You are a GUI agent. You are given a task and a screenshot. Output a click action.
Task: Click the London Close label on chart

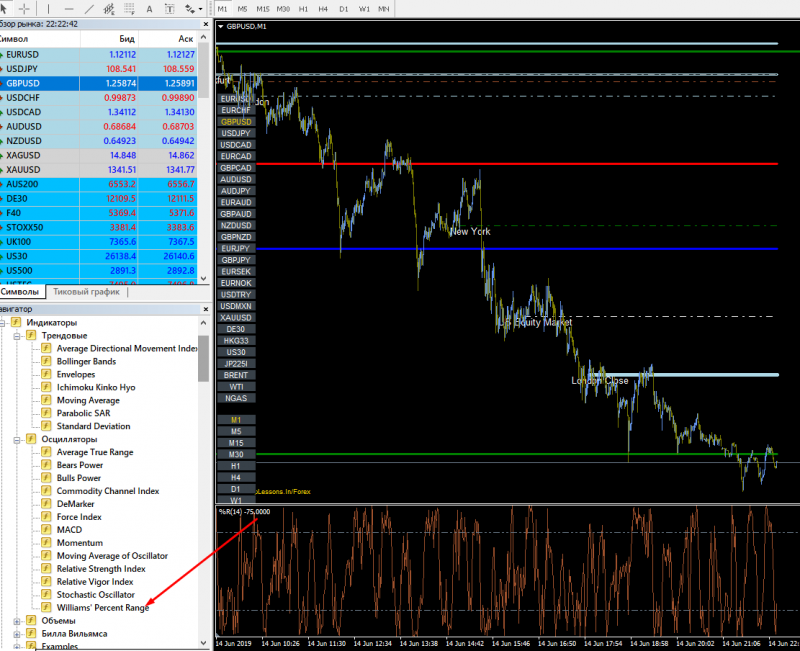[x=599, y=381]
